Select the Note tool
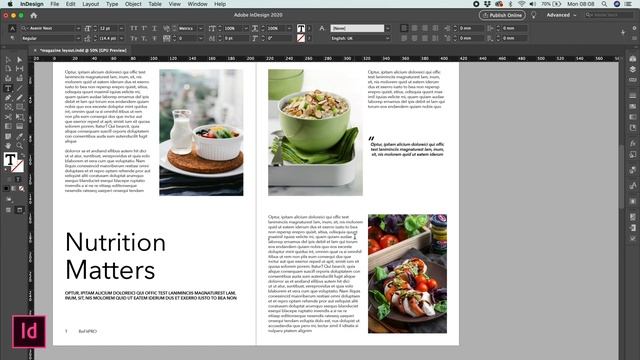 (x=8, y=136)
